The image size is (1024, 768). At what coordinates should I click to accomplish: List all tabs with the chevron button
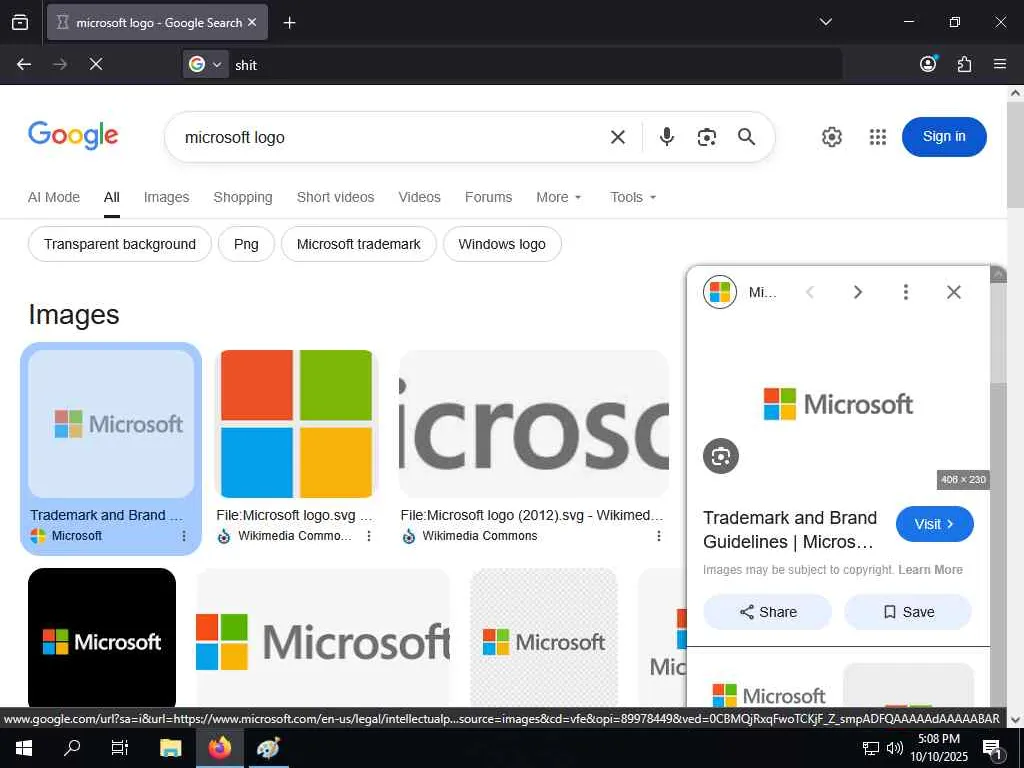[x=825, y=22]
